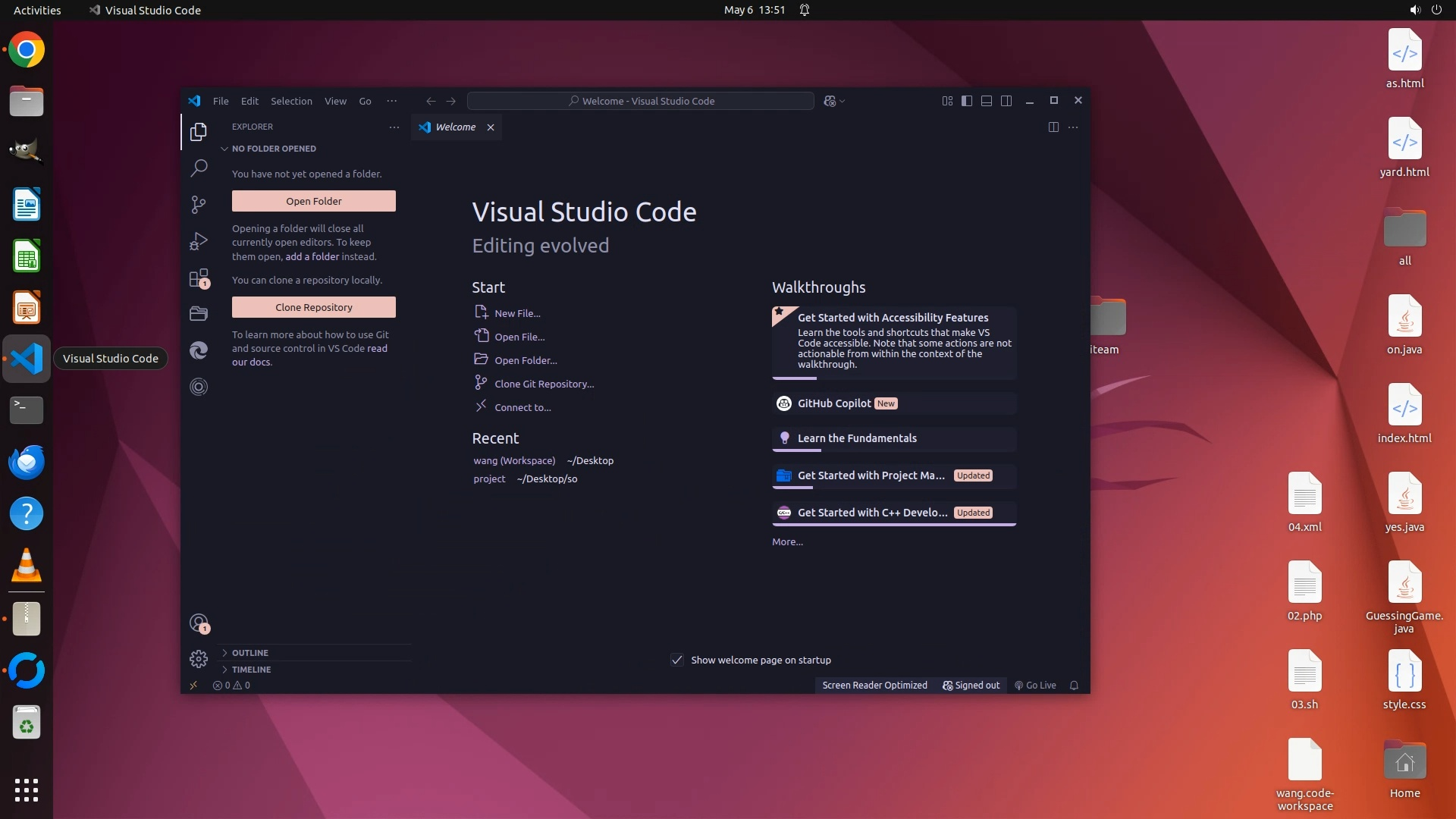
Task: Click the notifications bell in status bar
Action: pos(1074,686)
